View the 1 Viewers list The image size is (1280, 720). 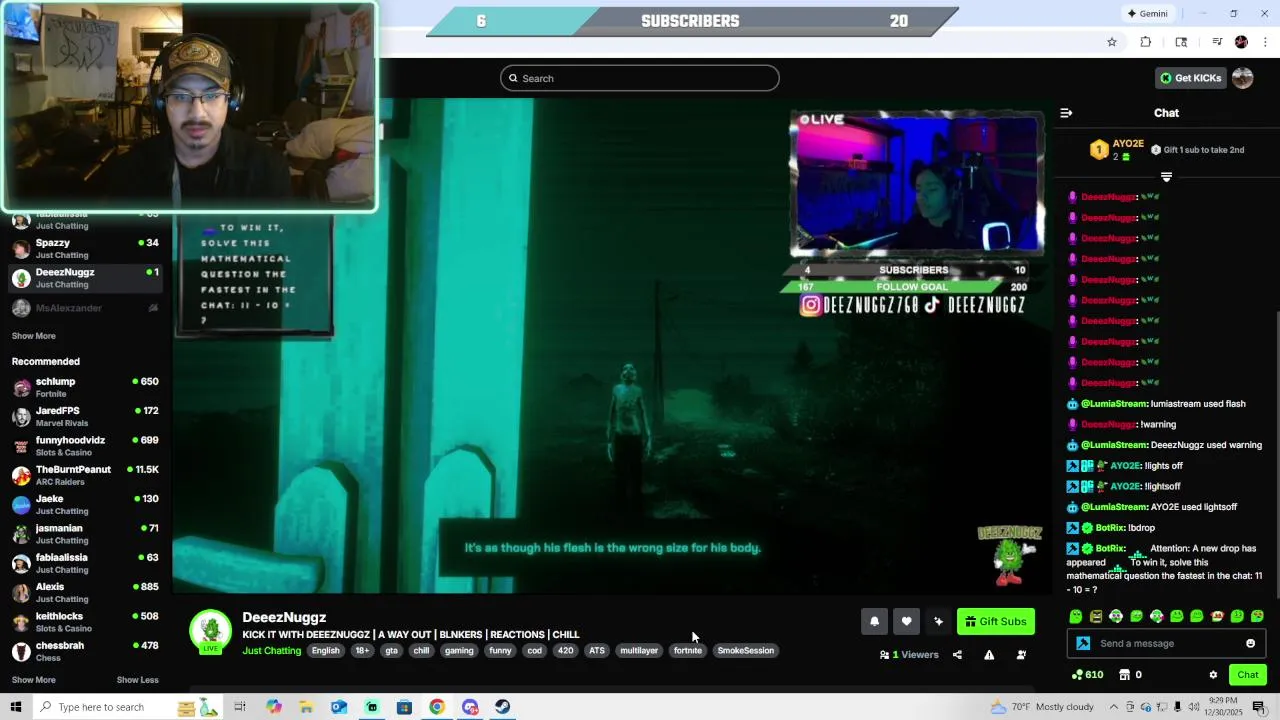coord(909,655)
